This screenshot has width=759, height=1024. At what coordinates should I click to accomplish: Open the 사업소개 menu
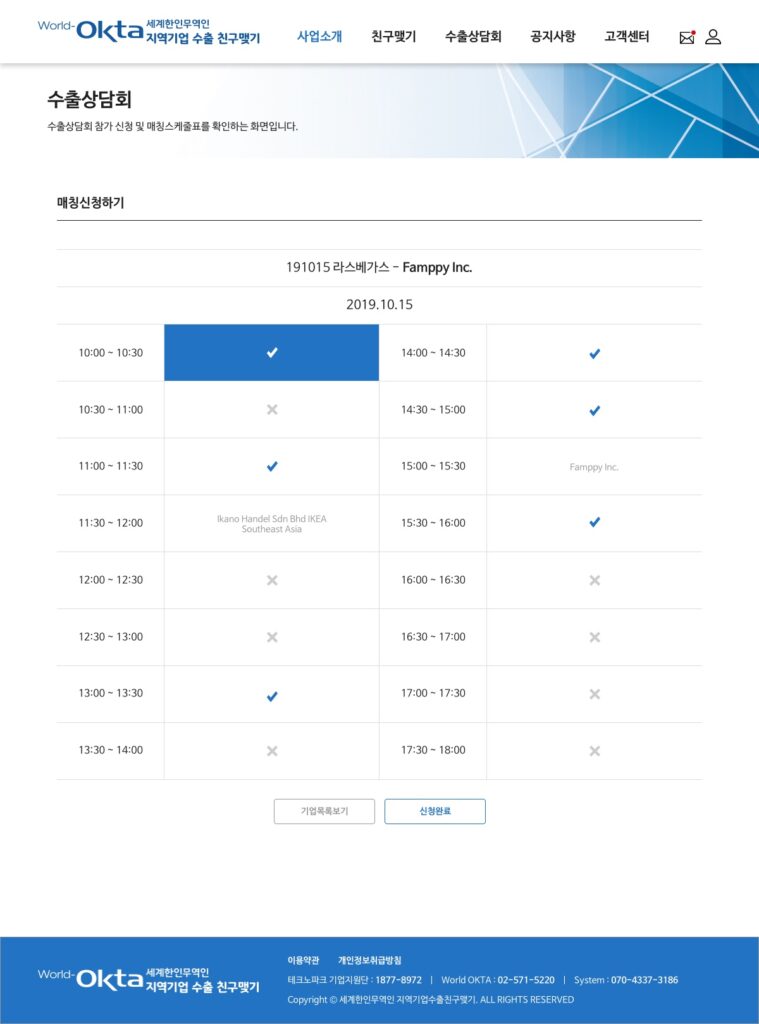(x=319, y=37)
